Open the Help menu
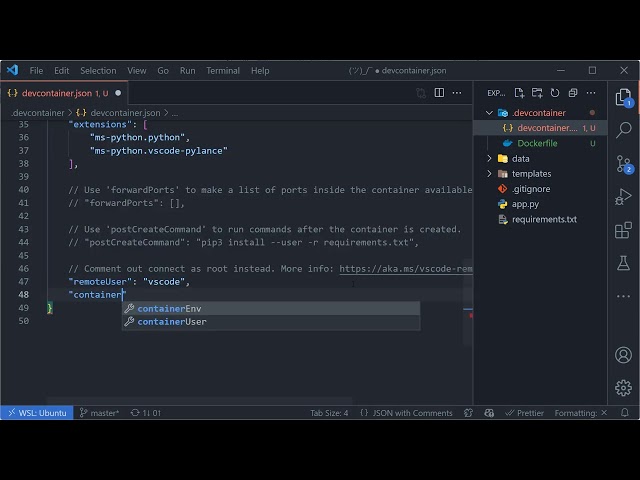The image size is (640, 480). [260, 71]
